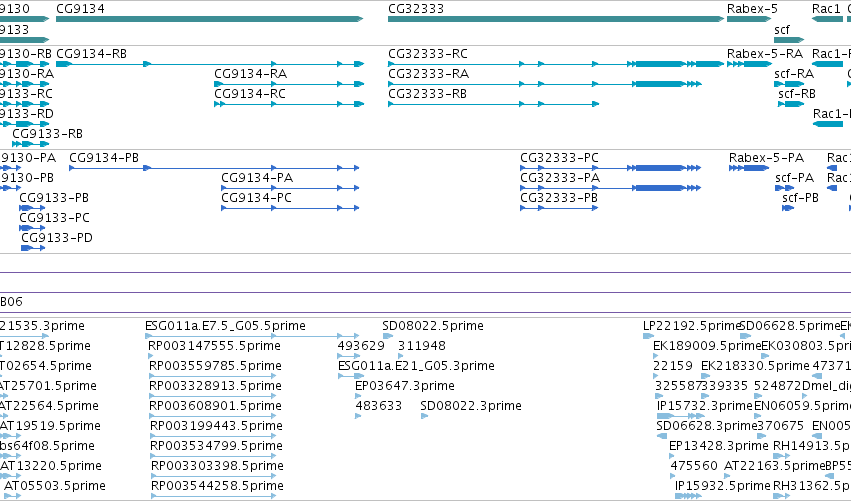Select the RP003199443.5prime EST label

tap(216, 426)
